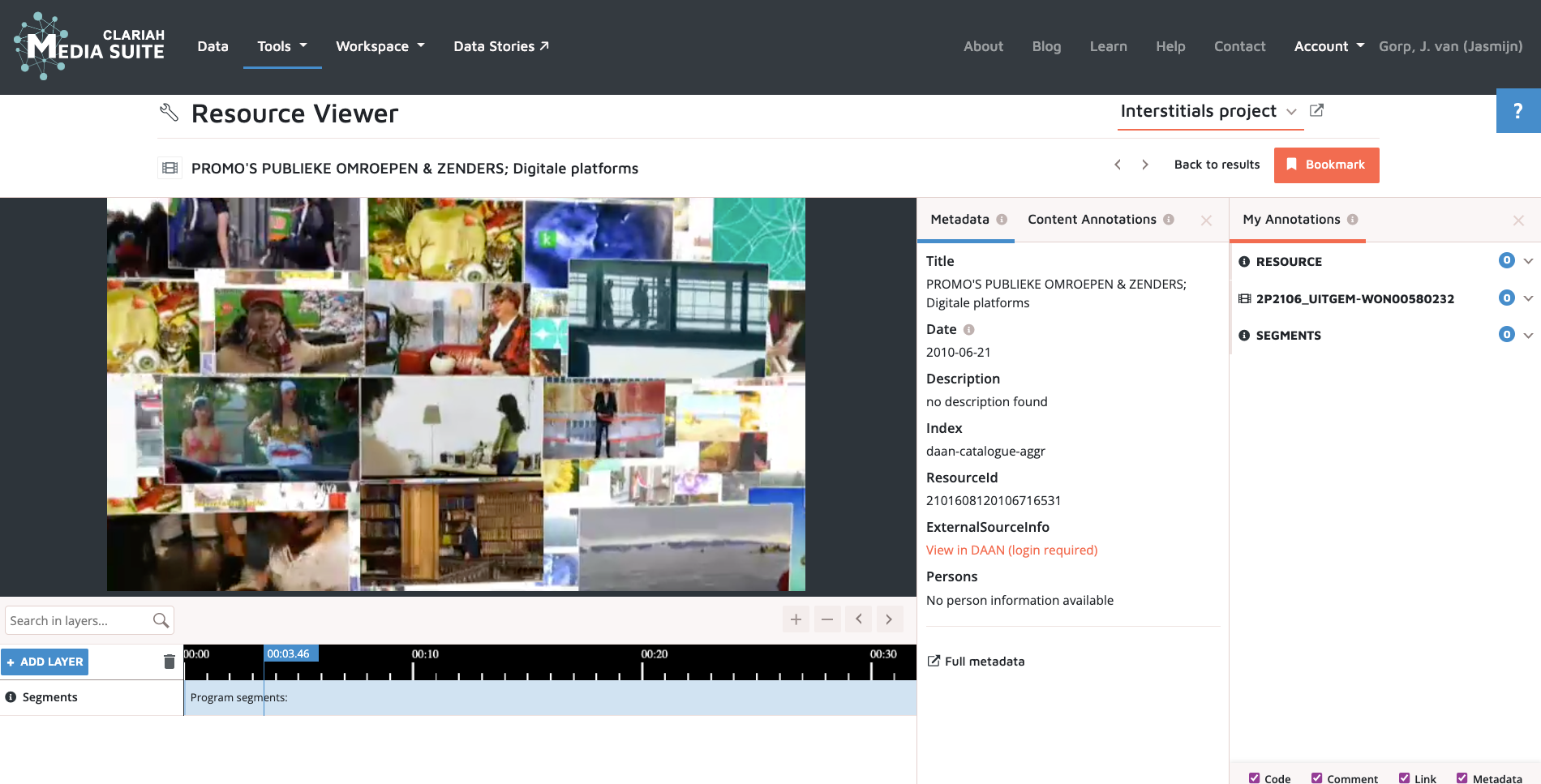
Task: Open View in DAAN link
Action: [1011, 550]
